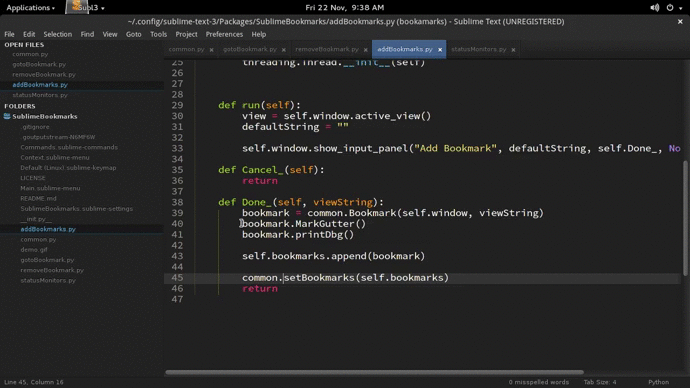690x388 pixels.
Task: Switch to the common.py tab
Action: point(186,49)
